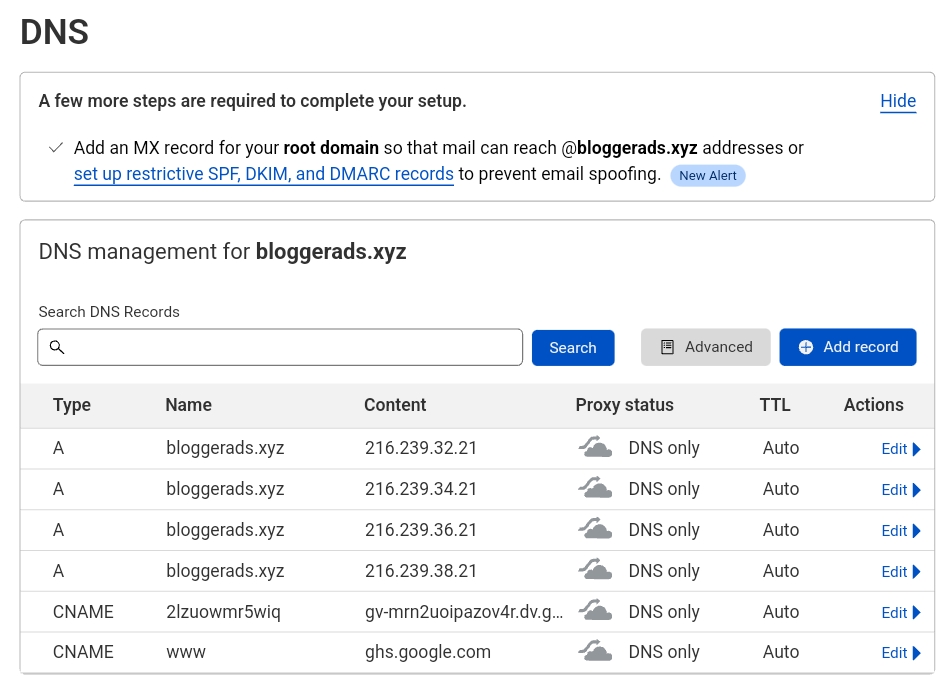The height and width of the screenshot is (689, 949).
Task: Click the Proxy status column header
Action: click(x=624, y=405)
